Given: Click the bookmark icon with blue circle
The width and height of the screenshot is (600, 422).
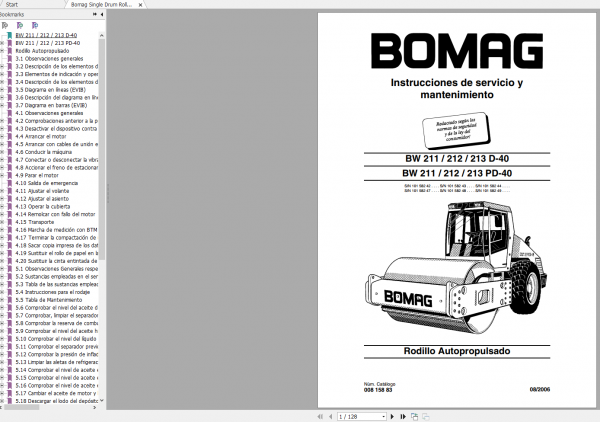Looking at the screenshot, I should tap(35, 25).
